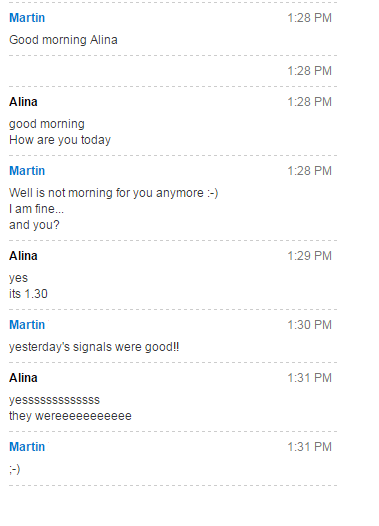This screenshot has height=526, width=379.
Task: Click the ';-)' smiley message
Action: point(14,469)
